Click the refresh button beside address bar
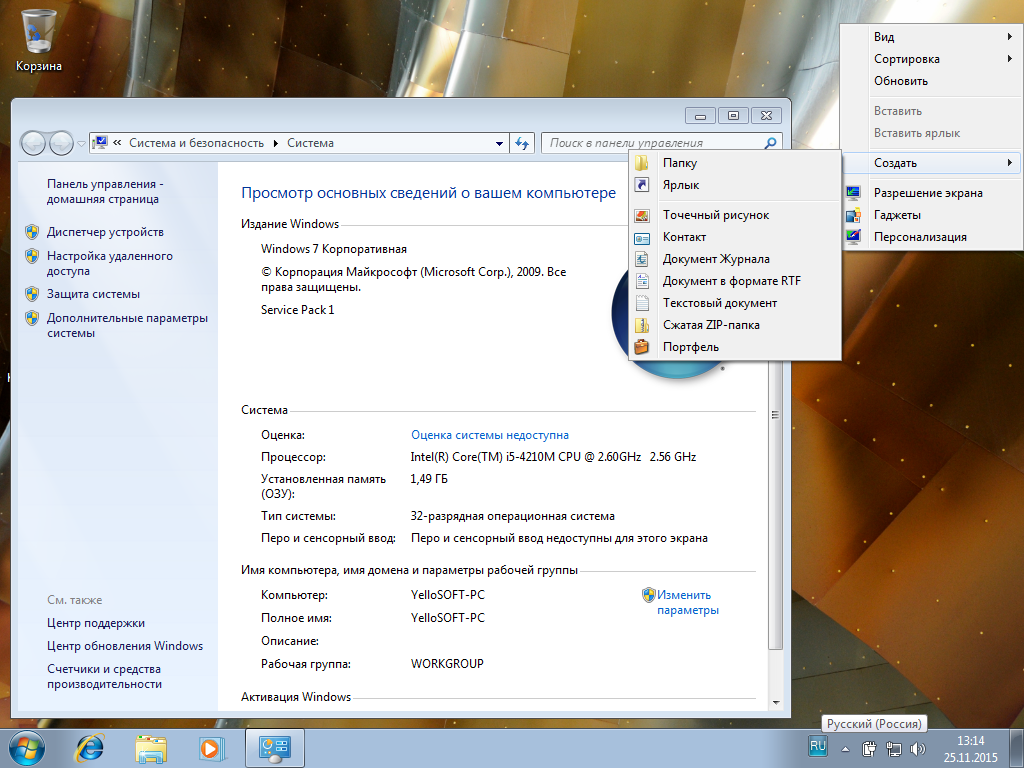Viewport: 1024px width, 768px height. 521,143
